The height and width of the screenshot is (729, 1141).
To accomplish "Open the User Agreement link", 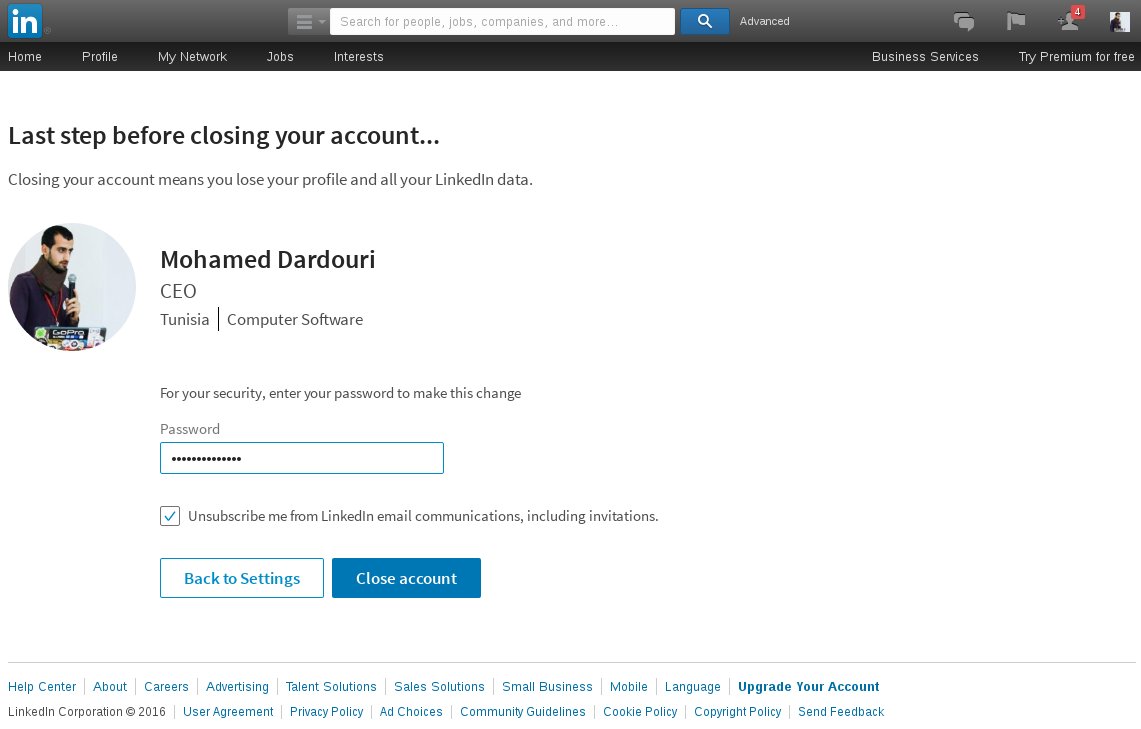I will (x=228, y=712).
